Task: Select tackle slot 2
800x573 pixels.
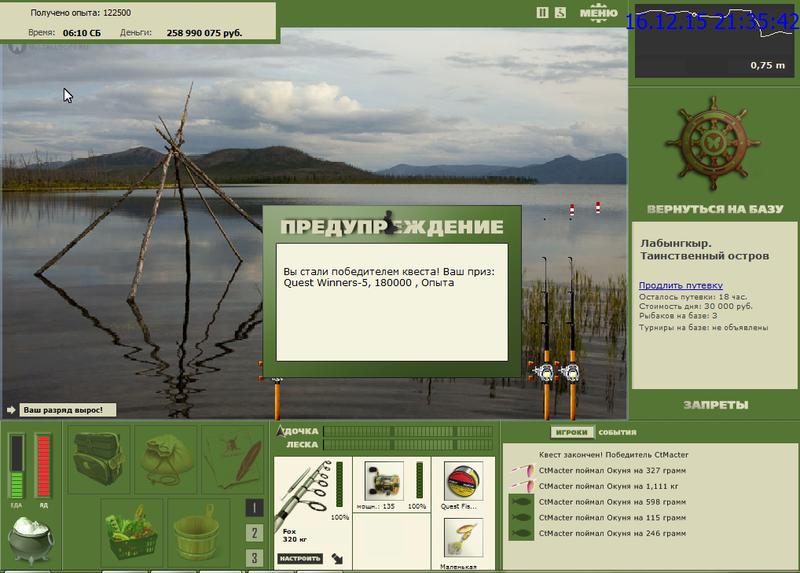Action: (x=254, y=533)
